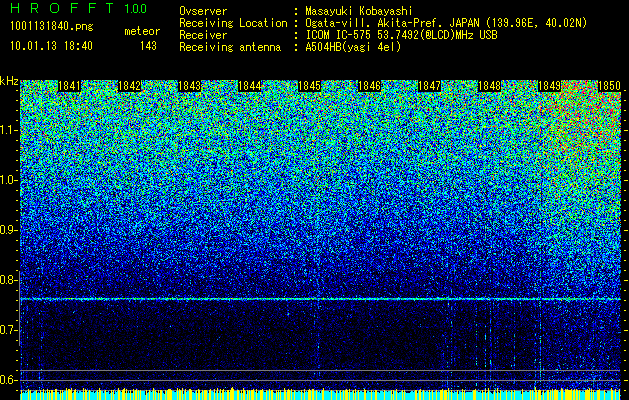Click the bright horizontal carrier line near 0.76 kHz
Viewport: 629px width, 400px height.
coord(321,299)
